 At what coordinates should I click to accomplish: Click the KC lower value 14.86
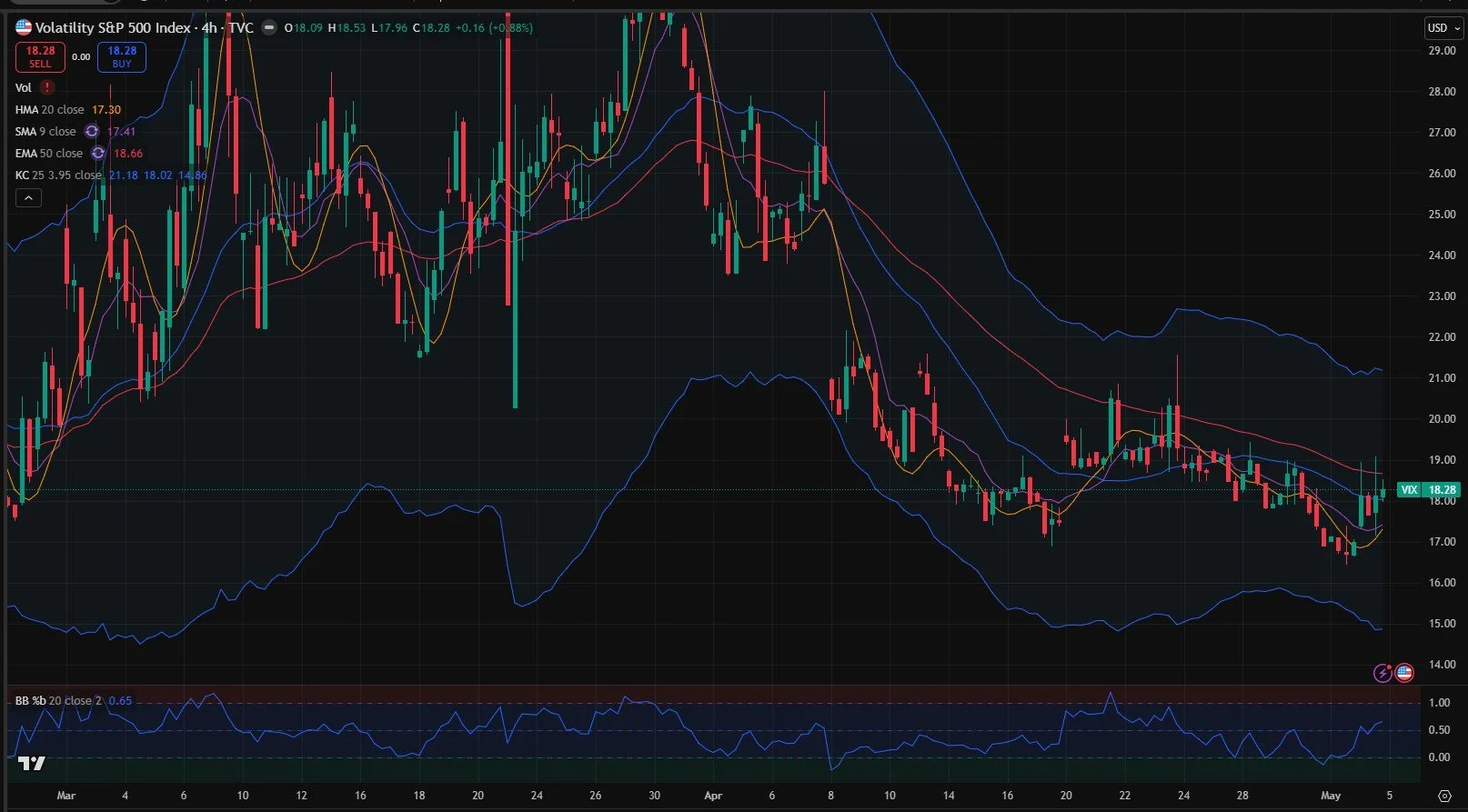193,175
